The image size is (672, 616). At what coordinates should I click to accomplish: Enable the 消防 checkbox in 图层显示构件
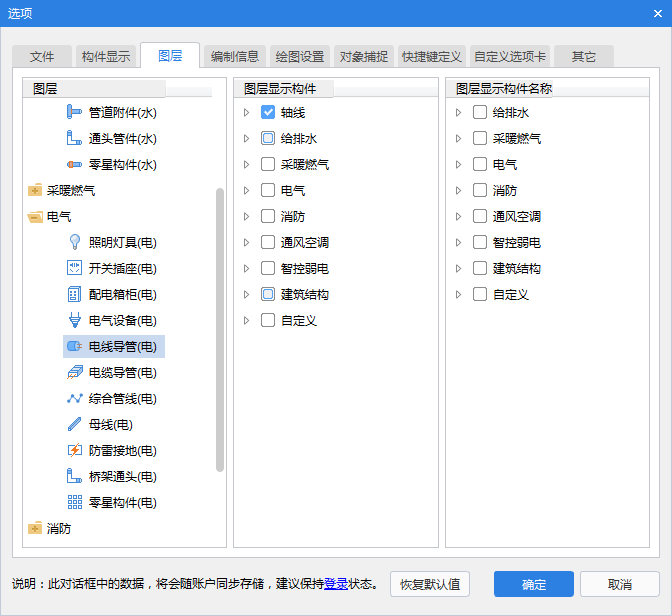pos(268,216)
